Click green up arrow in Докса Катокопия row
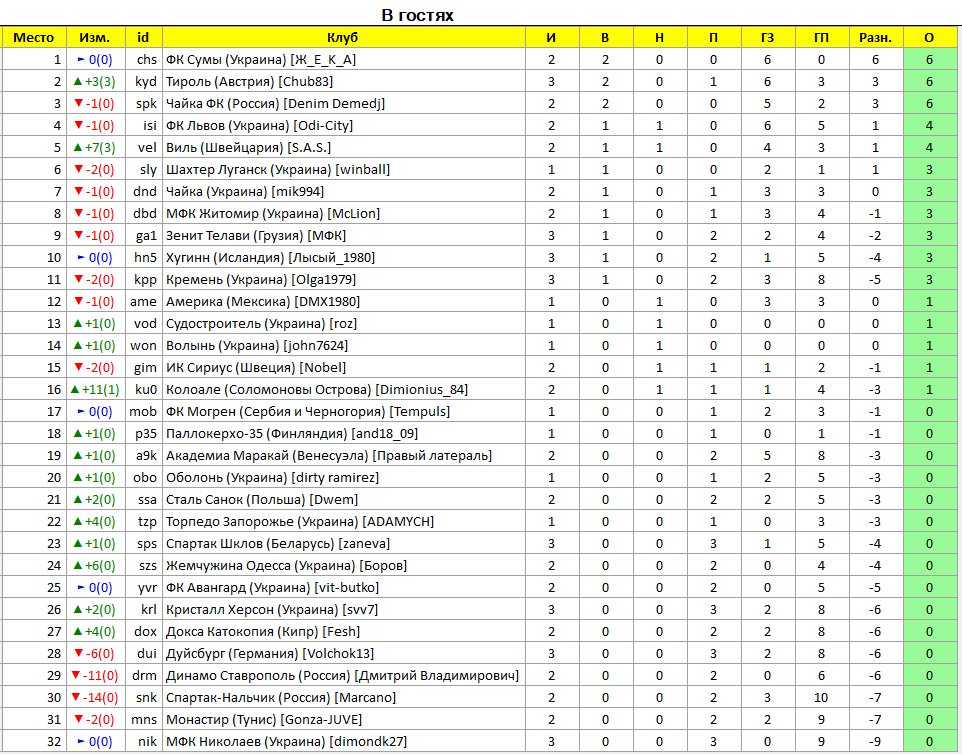Image resolution: width=962 pixels, height=754 pixels. click(x=77, y=631)
